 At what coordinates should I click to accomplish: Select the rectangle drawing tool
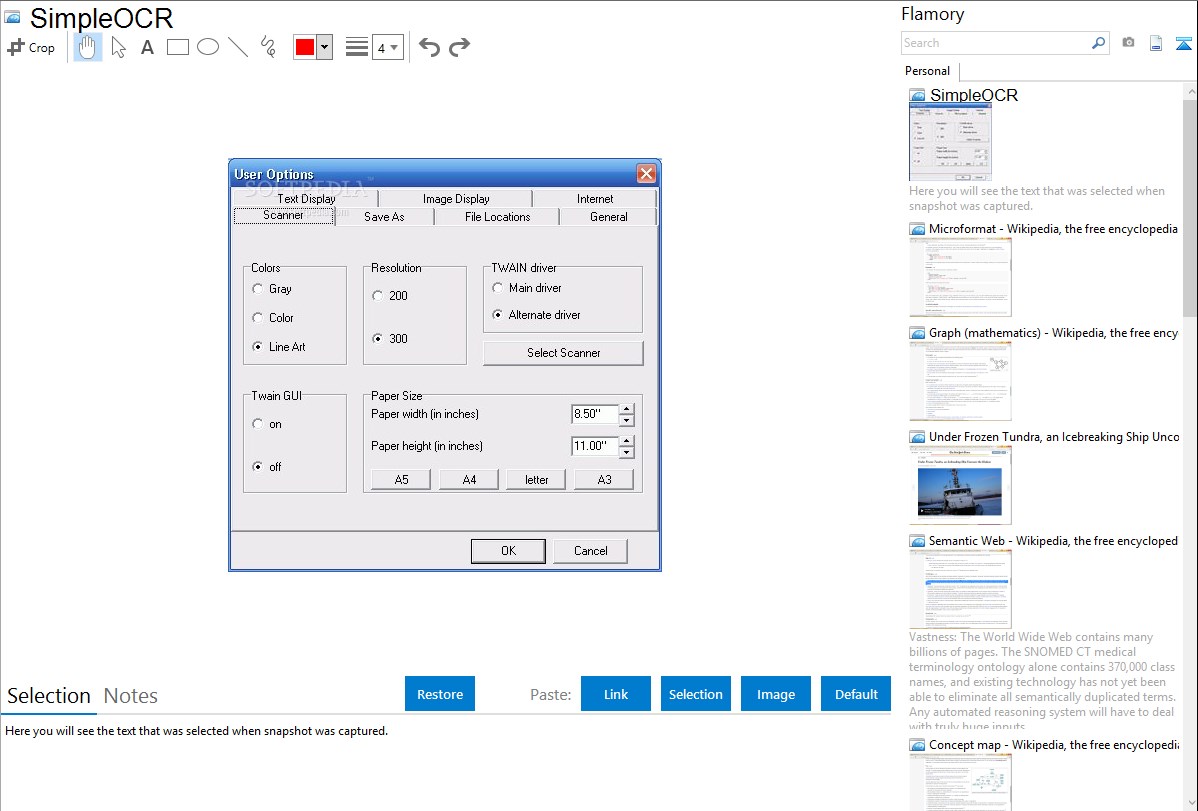(x=178, y=47)
